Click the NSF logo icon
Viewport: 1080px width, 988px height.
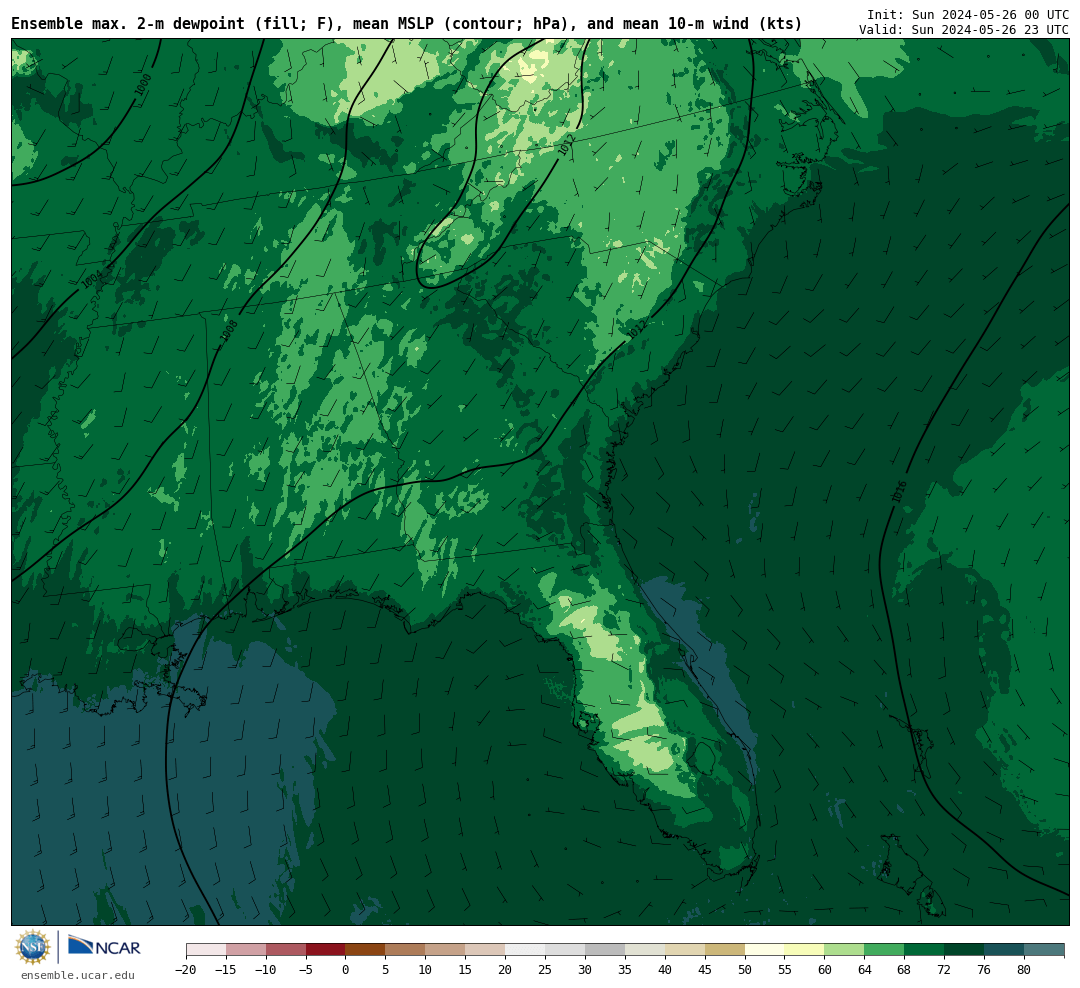coord(32,947)
